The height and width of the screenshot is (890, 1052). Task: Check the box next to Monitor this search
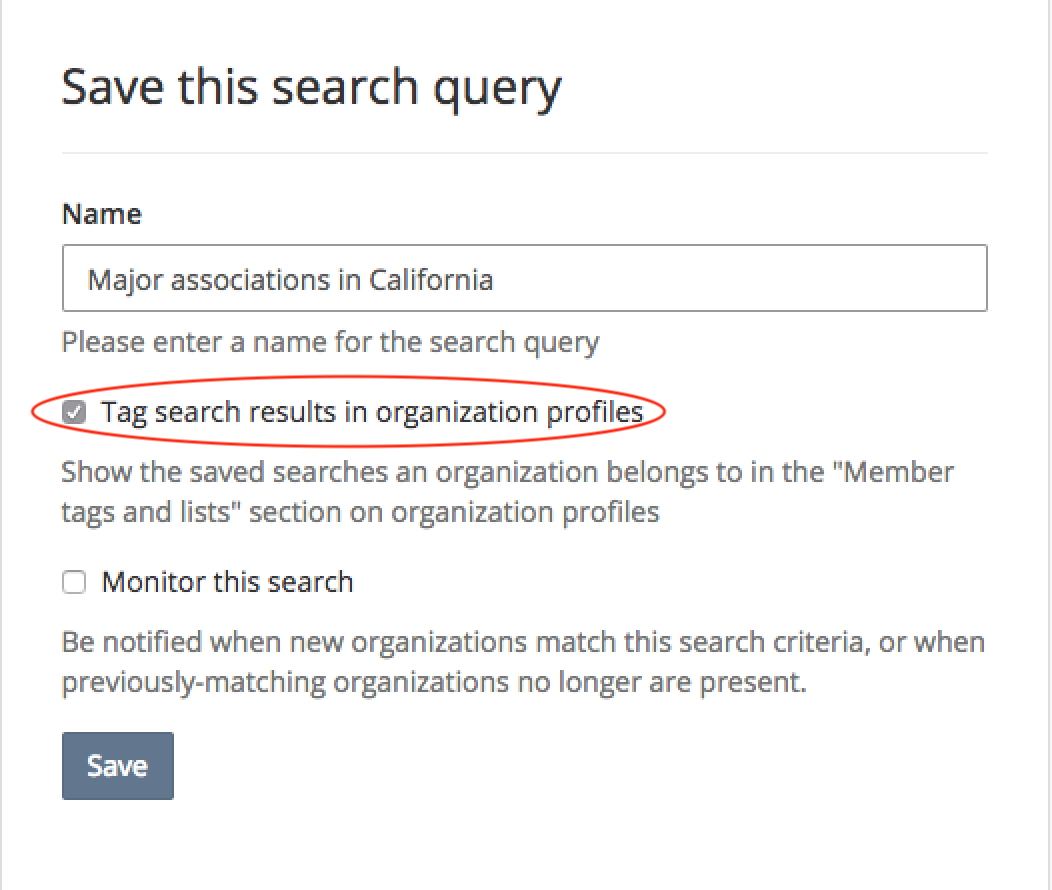point(74,582)
